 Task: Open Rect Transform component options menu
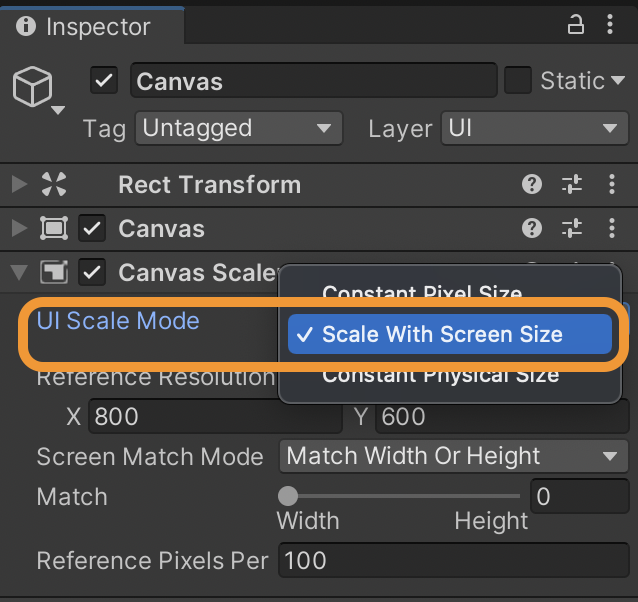pos(612,185)
